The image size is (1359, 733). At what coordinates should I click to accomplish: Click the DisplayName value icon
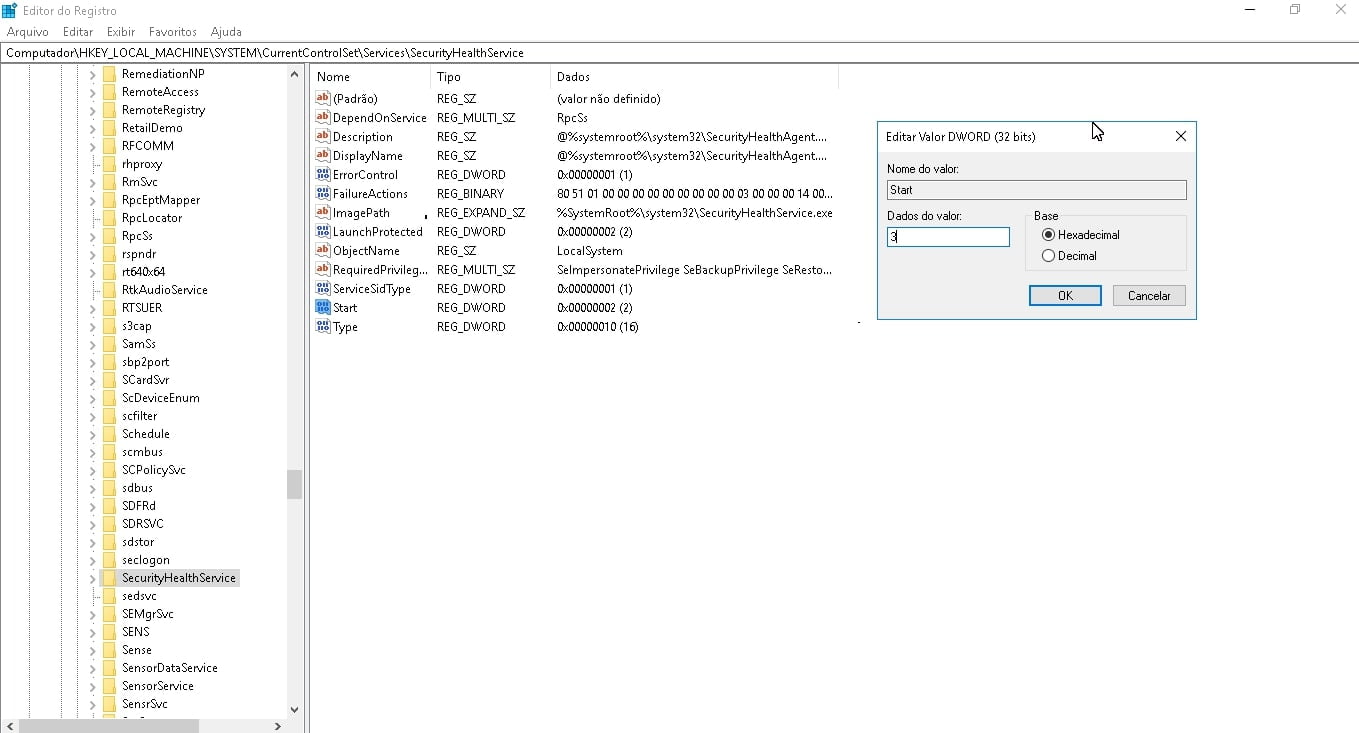pyautogui.click(x=322, y=155)
